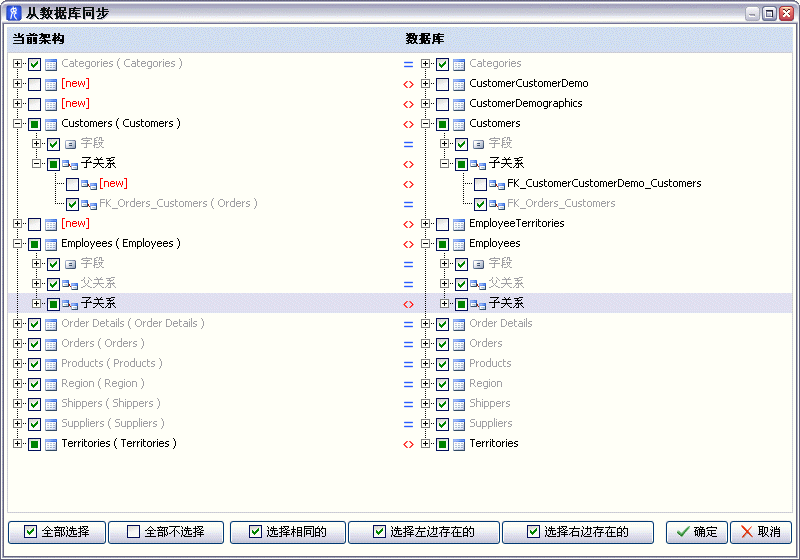Click the not-equal marker on the FK_CustomerCustomerDemo_Customers row

(408, 184)
